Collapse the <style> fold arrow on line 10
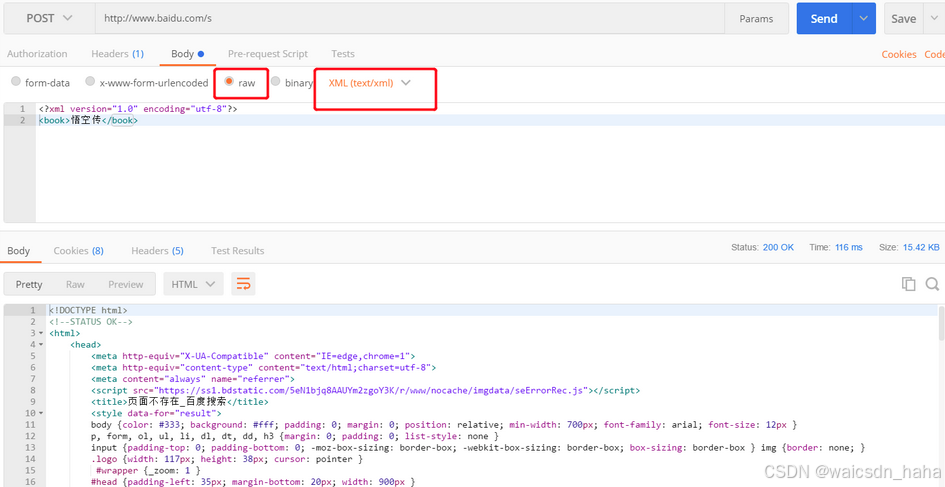 tap(41, 413)
